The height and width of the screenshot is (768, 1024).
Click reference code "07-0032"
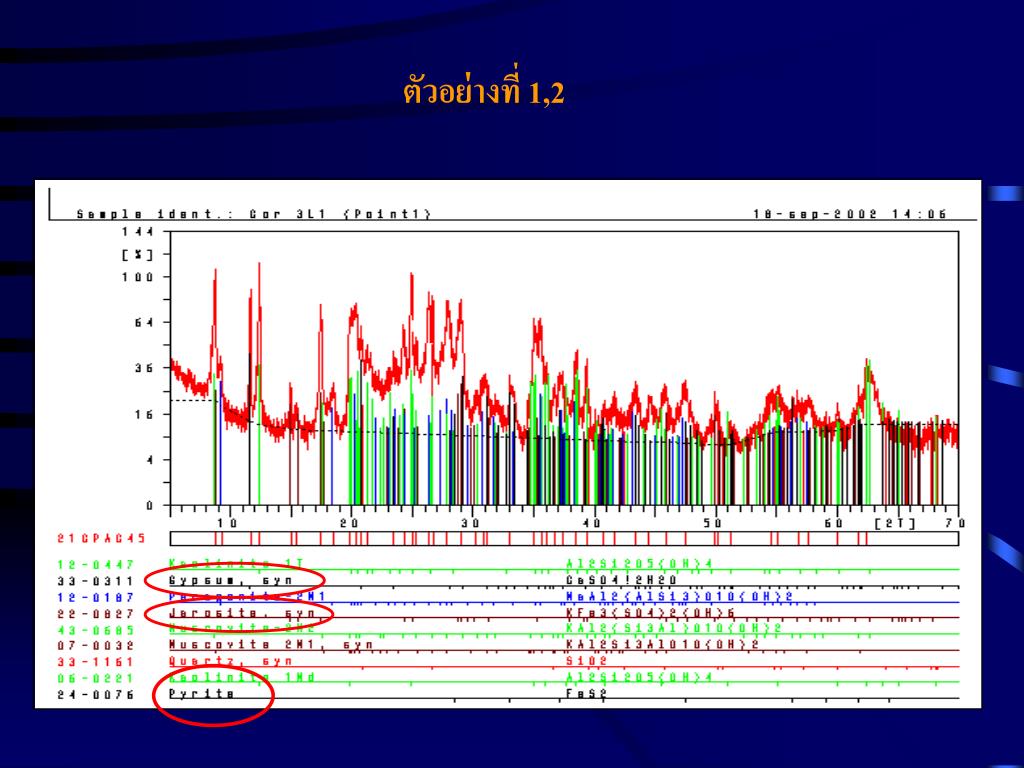tap(95, 646)
